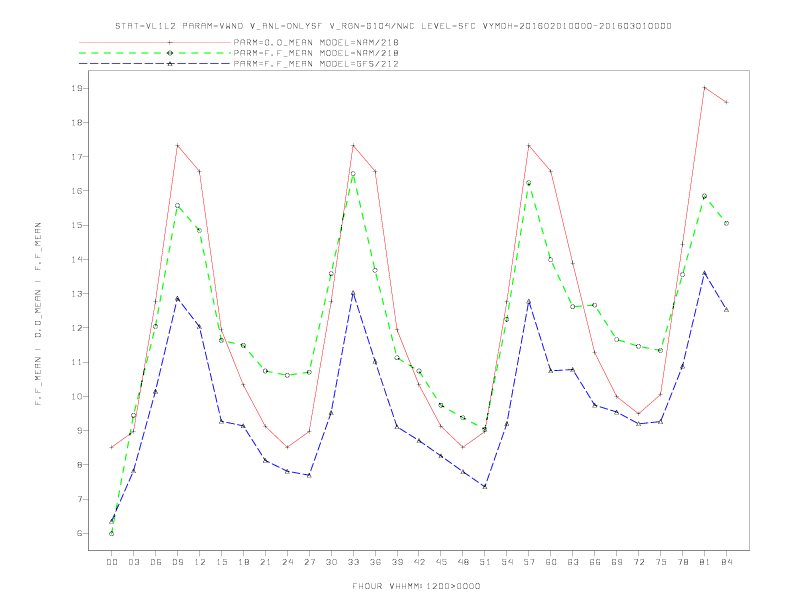The image size is (792, 612).
Task: Click y-axis tick label 9
Action: pos(80,431)
